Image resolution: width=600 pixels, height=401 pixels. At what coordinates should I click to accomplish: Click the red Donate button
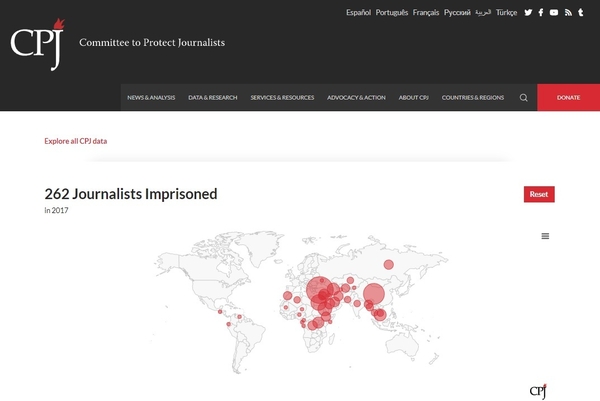coord(569,98)
